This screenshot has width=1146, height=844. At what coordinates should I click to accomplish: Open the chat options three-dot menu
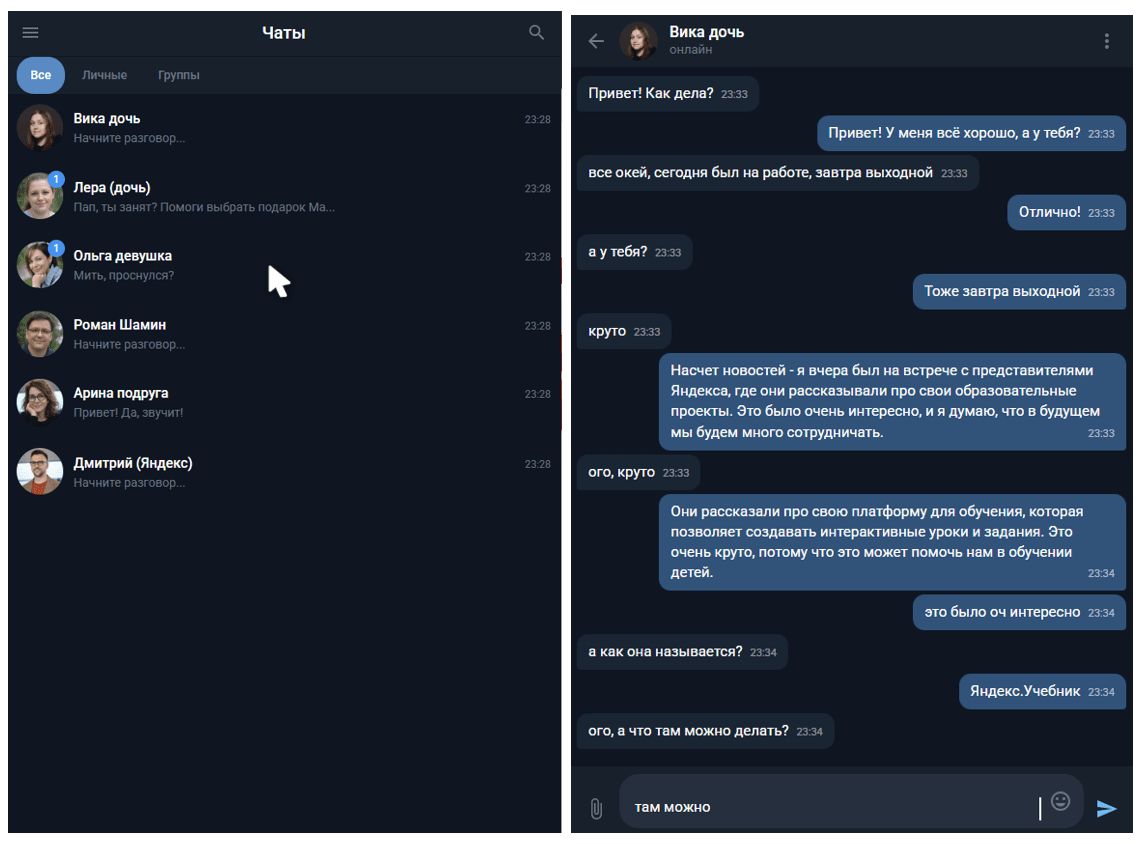pos(1106,40)
